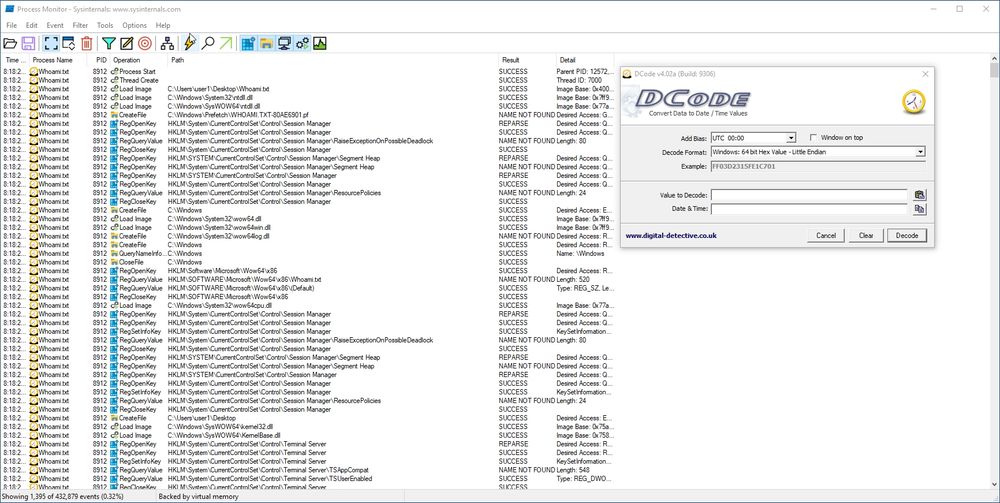Viewport: 1000px width, 503px height.
Task: Click the vertical scrollbar thumb of the event list
Action: [994, 70]
